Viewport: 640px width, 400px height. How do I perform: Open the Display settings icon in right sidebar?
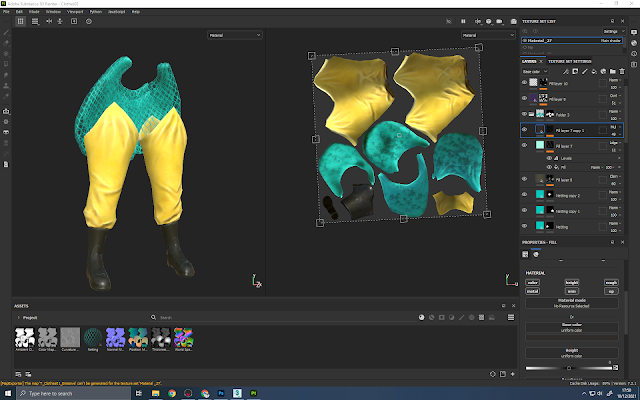[634, 32]
